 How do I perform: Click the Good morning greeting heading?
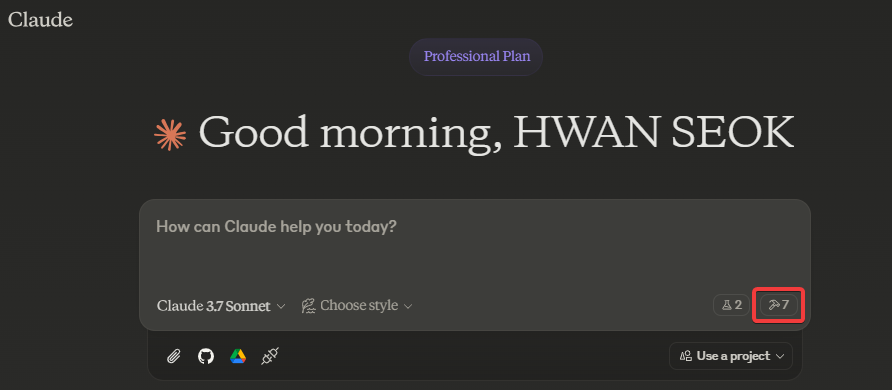tap(495, 132)
